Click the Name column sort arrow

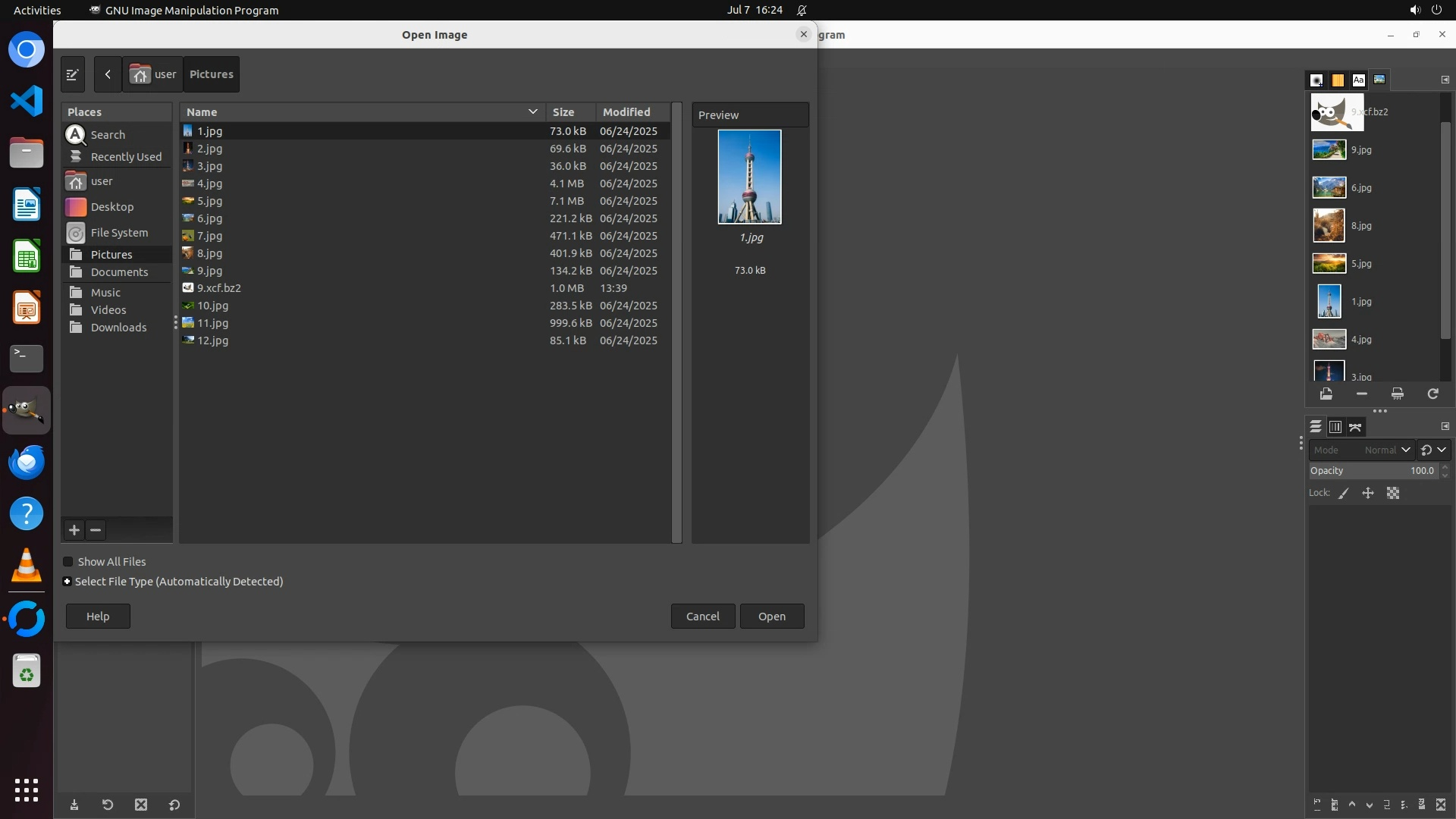coord(532,111)
